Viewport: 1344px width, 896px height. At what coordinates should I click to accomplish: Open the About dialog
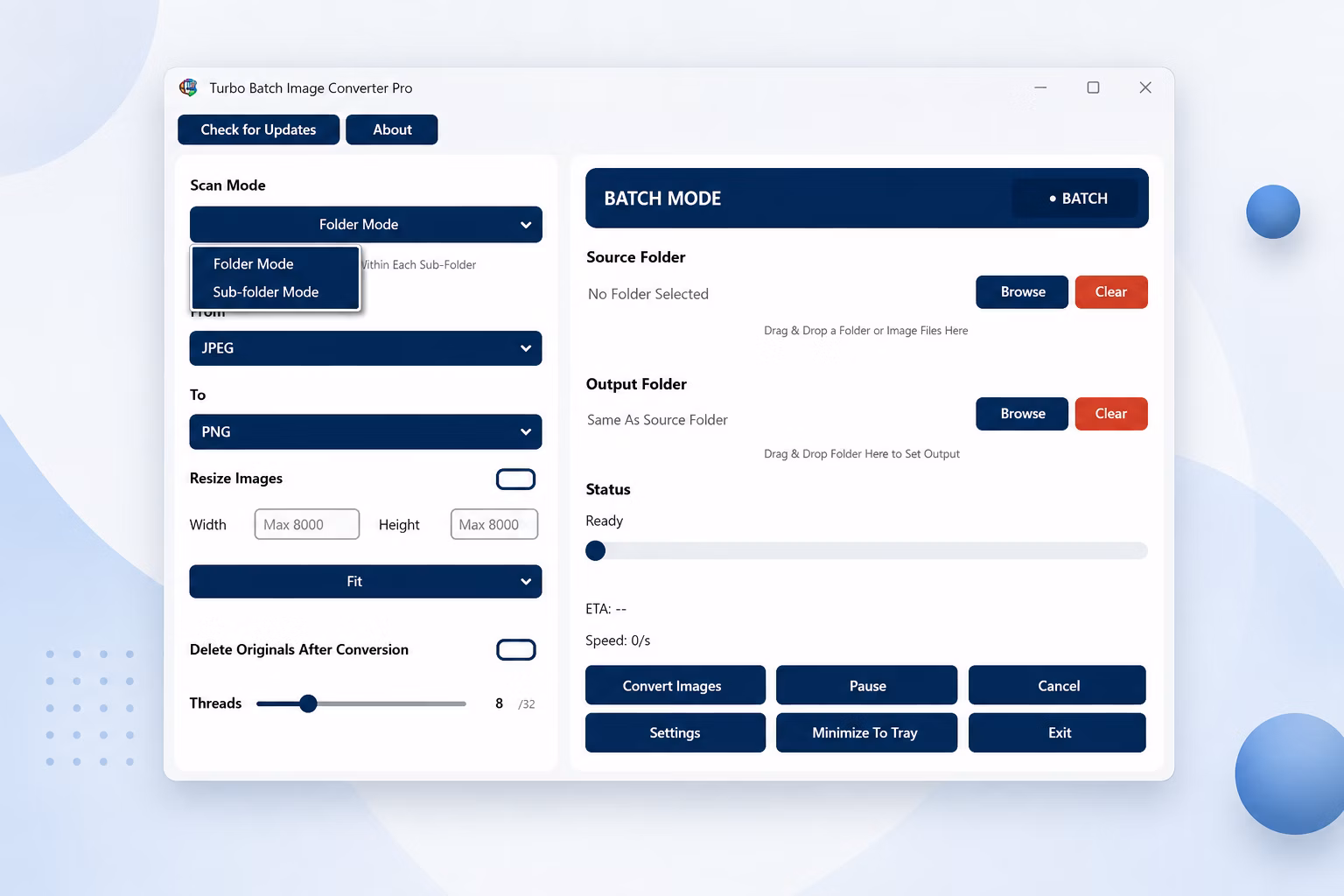click(392, 129)
